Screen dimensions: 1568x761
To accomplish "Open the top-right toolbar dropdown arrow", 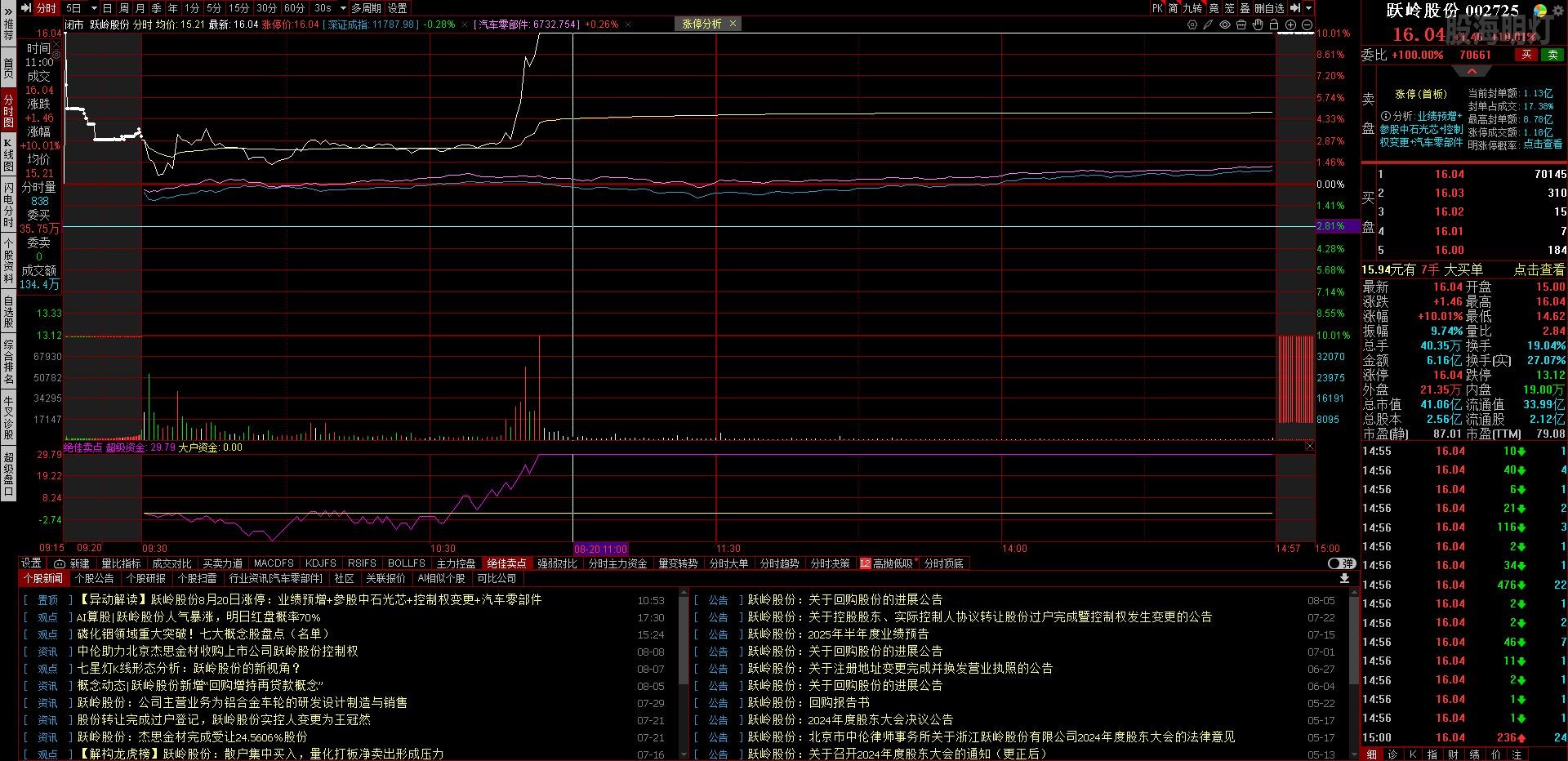I will click(1308, 8).
